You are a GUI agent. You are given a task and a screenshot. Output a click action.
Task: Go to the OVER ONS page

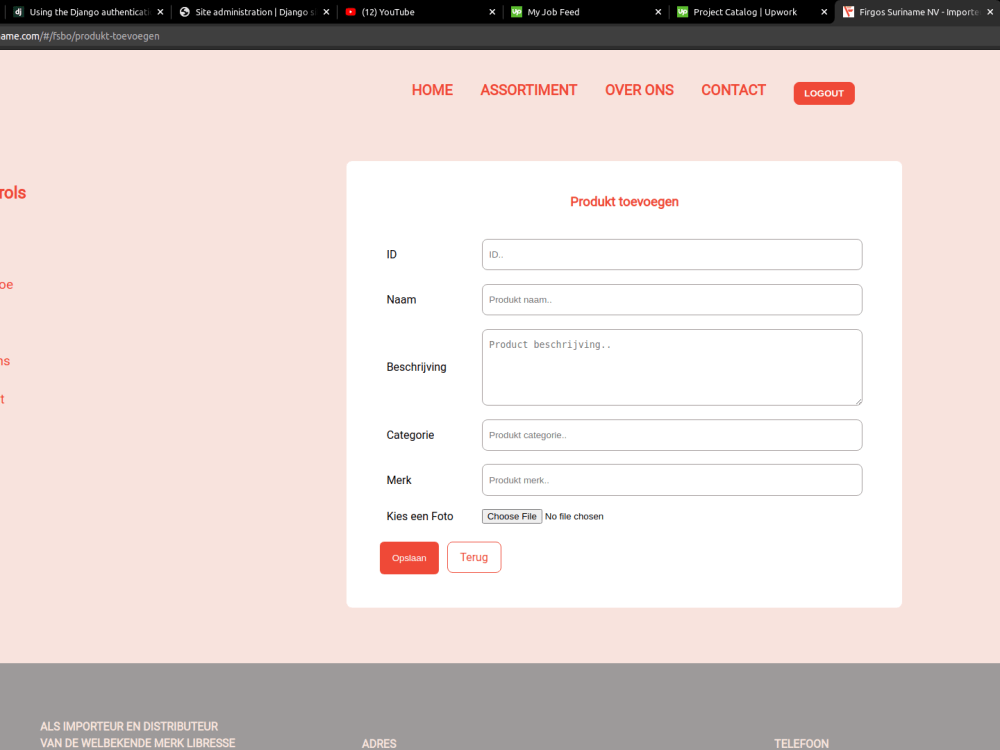point(639,90)
